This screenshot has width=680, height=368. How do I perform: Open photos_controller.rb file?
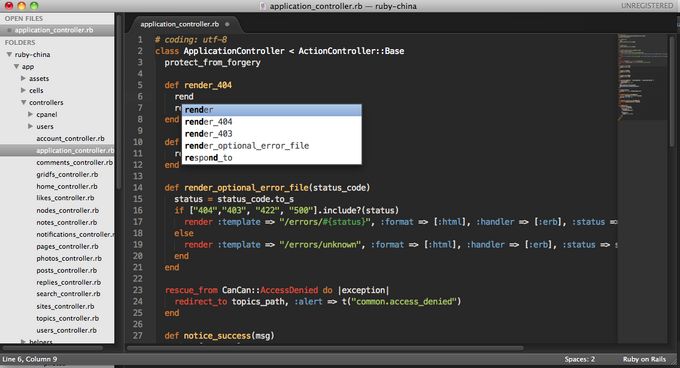click(x=69, y=258)
